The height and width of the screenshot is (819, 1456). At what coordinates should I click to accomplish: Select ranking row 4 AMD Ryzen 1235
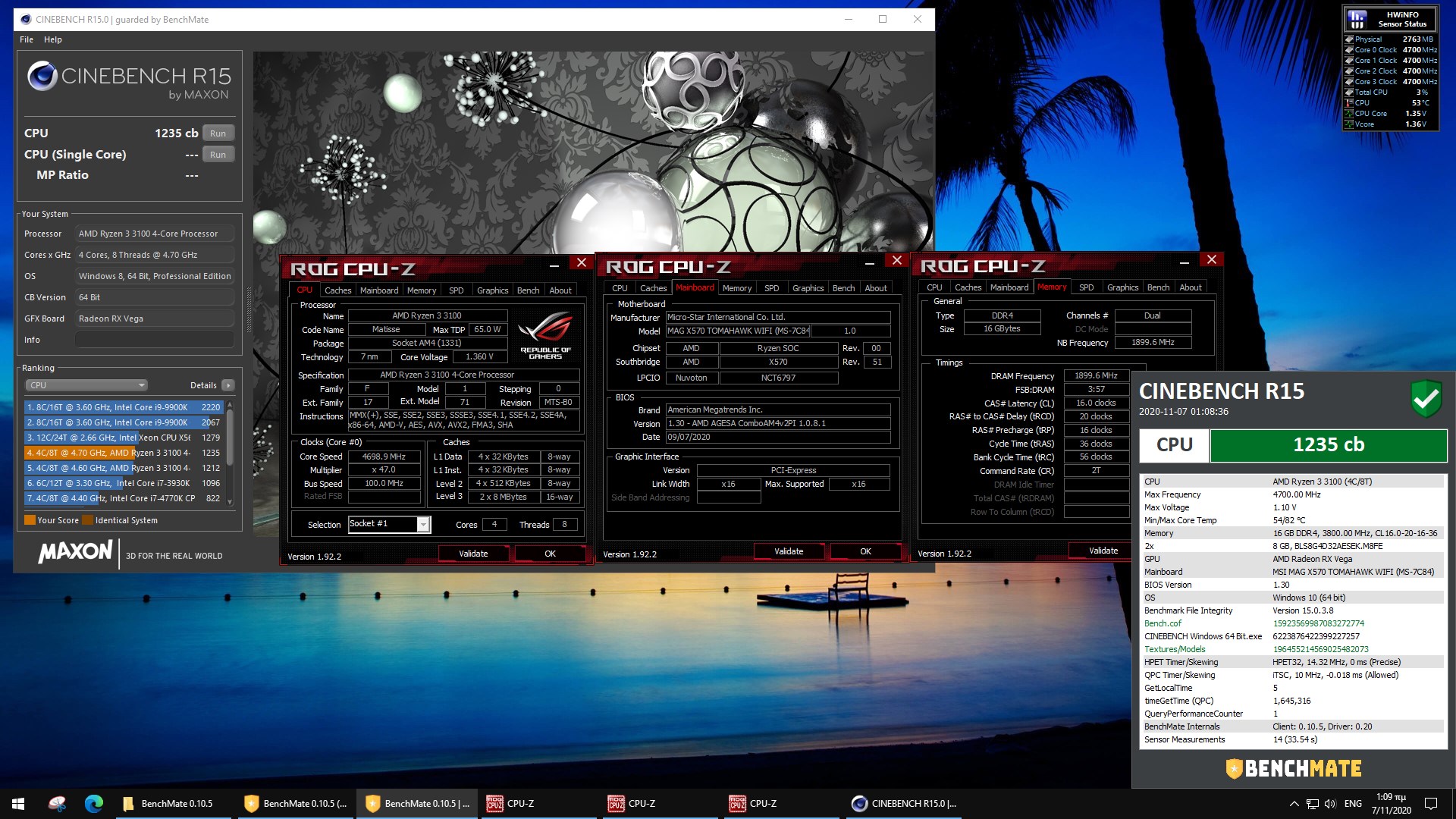(x=123, y=453)
